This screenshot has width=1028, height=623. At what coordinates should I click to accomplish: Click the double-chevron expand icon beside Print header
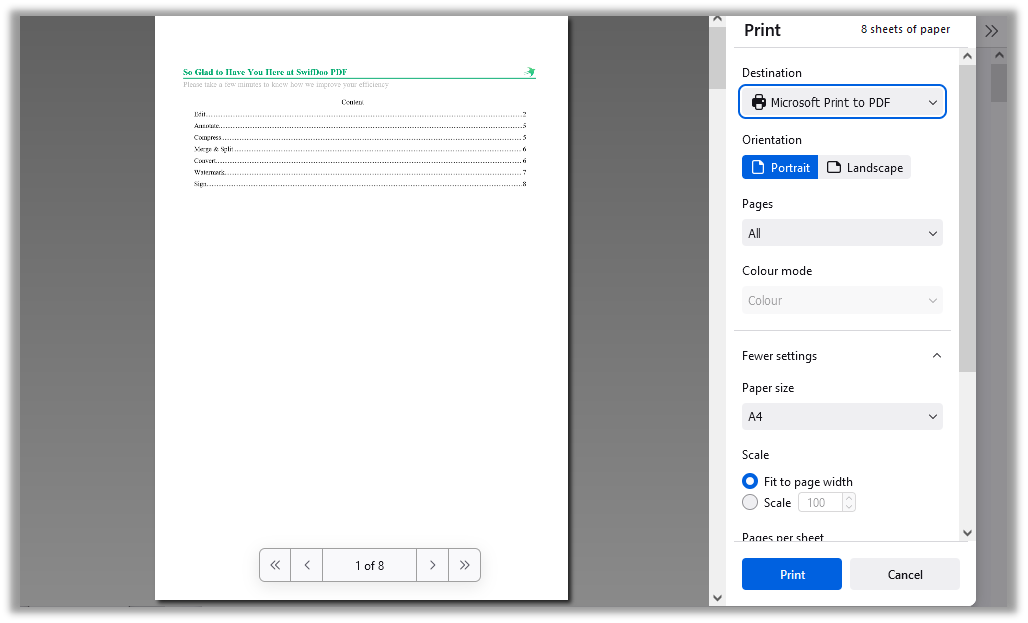tap(991, 31)
